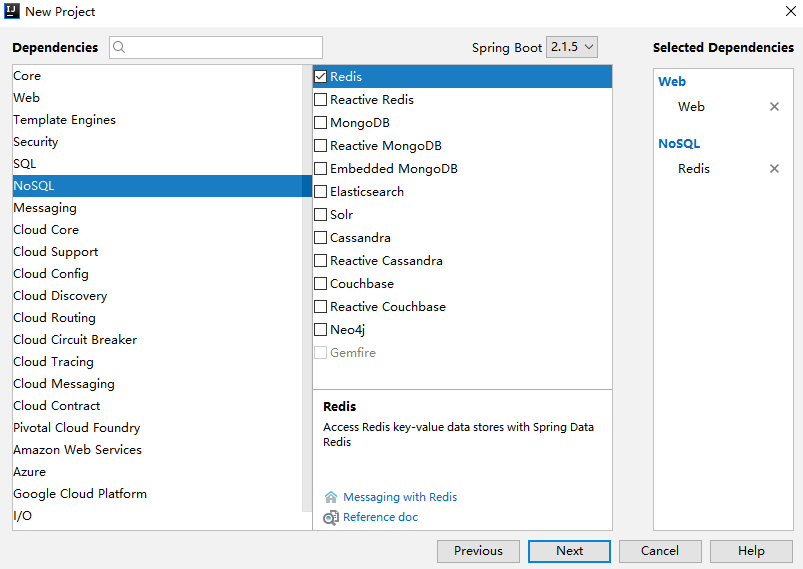The height and width of the screenshot is (569, 803).
Task: Open the Messaging with Redis guide link
Action: click(400, 497)
